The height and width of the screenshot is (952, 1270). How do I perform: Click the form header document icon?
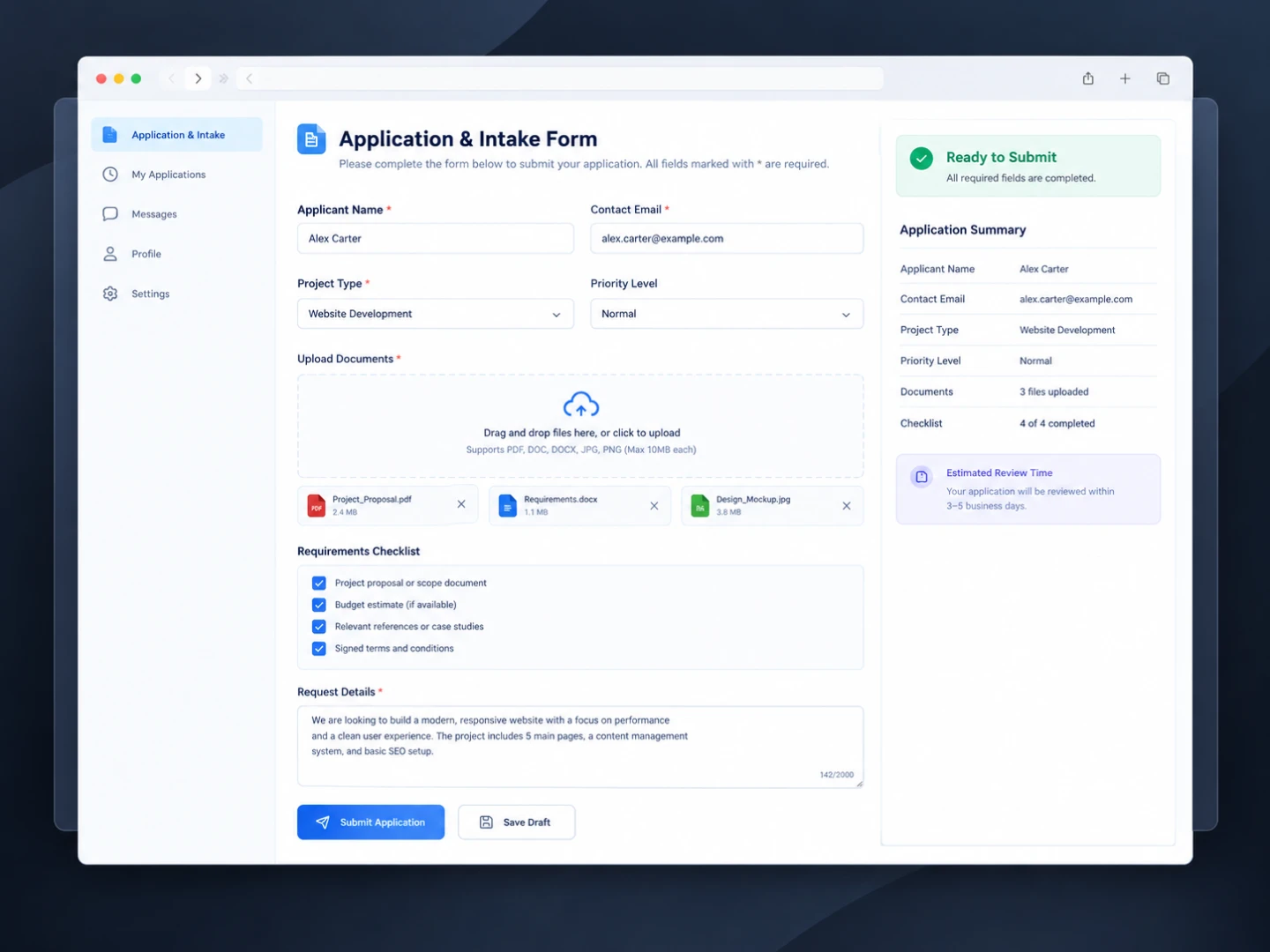pos(311,139)
